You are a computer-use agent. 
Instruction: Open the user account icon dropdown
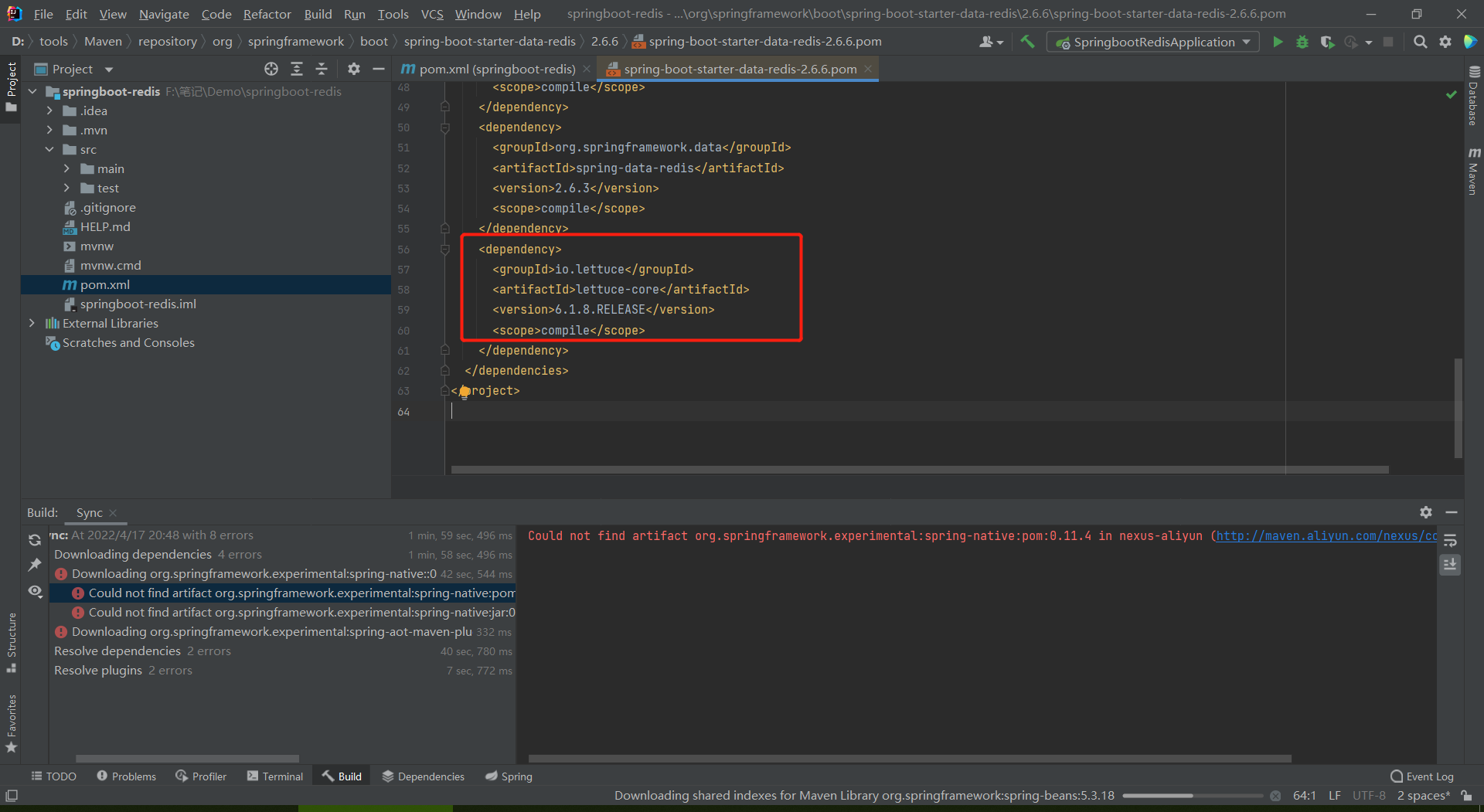click(991, 42)
